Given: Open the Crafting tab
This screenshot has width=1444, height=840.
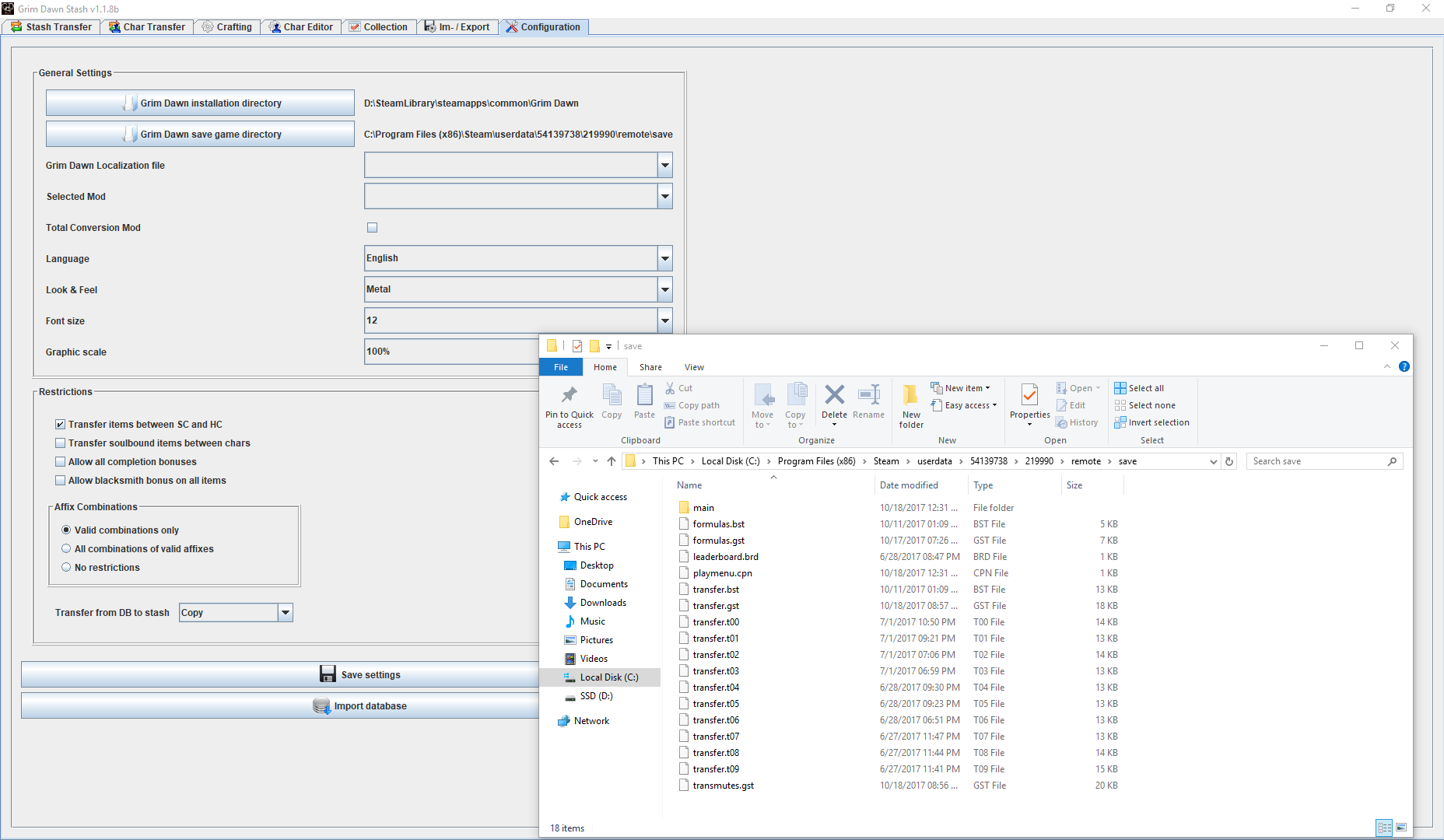Looking at the screenshot, I should 227,27.
